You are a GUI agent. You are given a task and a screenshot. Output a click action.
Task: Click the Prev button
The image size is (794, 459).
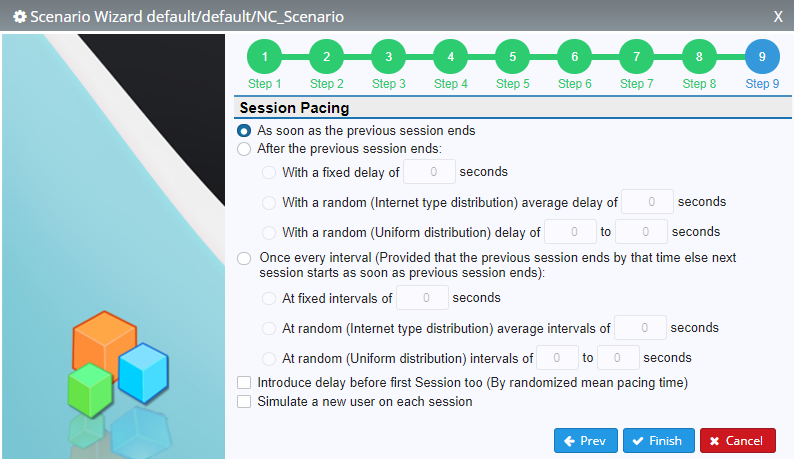click(585, 441)
